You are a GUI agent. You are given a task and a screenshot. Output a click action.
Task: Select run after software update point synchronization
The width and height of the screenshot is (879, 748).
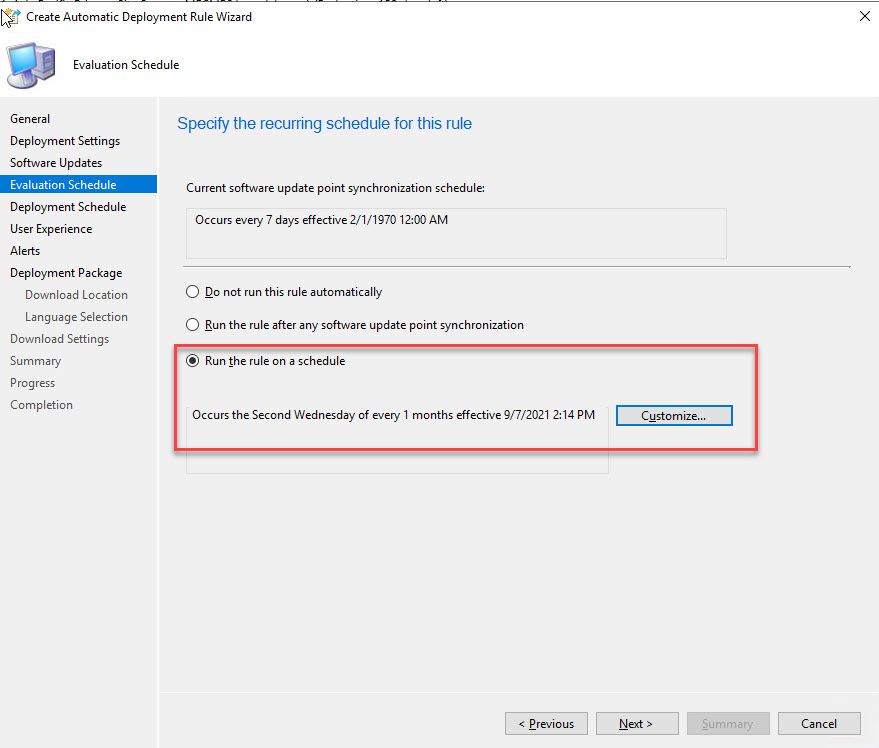[193, 325]
